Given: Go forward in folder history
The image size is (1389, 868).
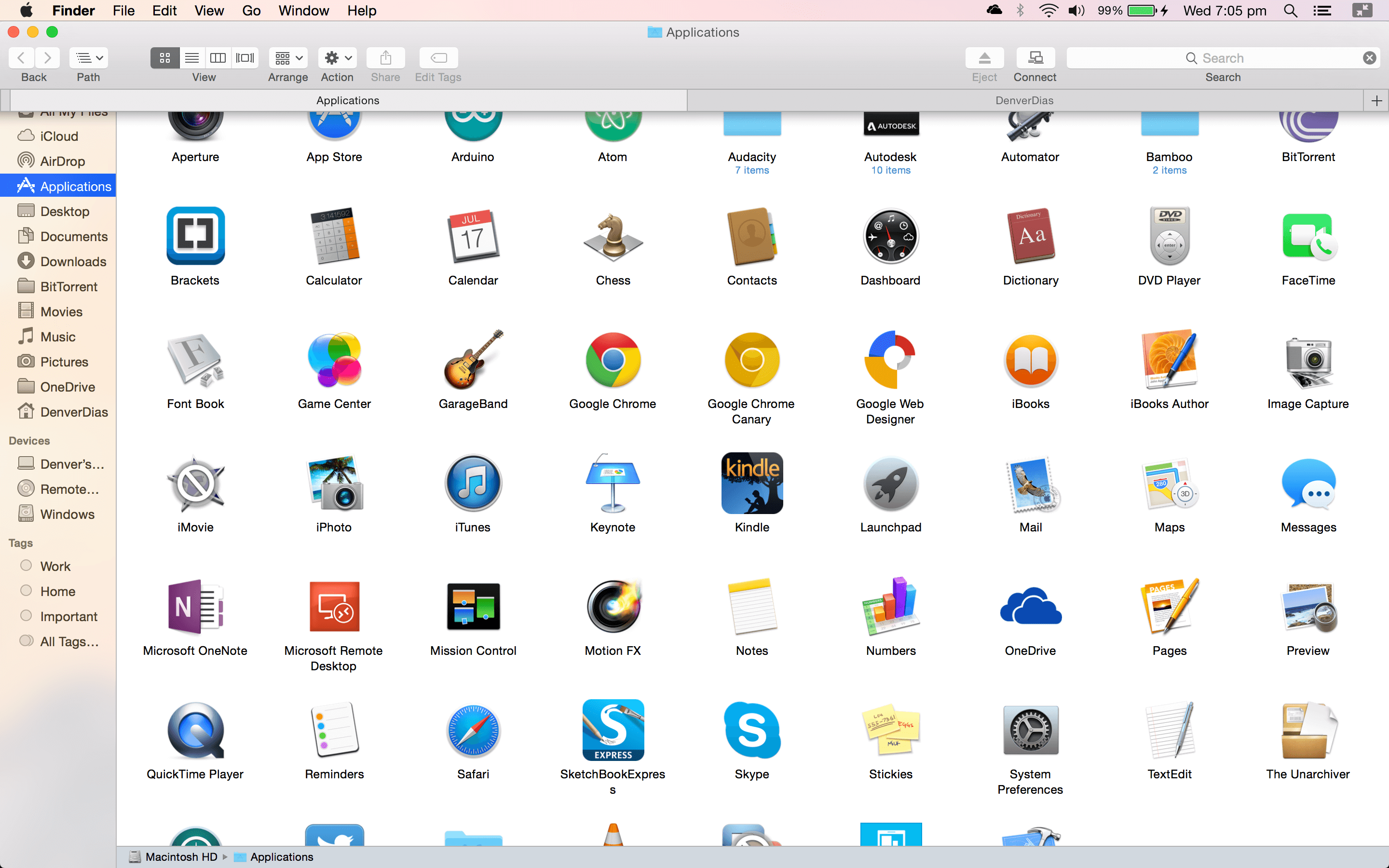Looking at the screenshot, I should click(48, 58).
